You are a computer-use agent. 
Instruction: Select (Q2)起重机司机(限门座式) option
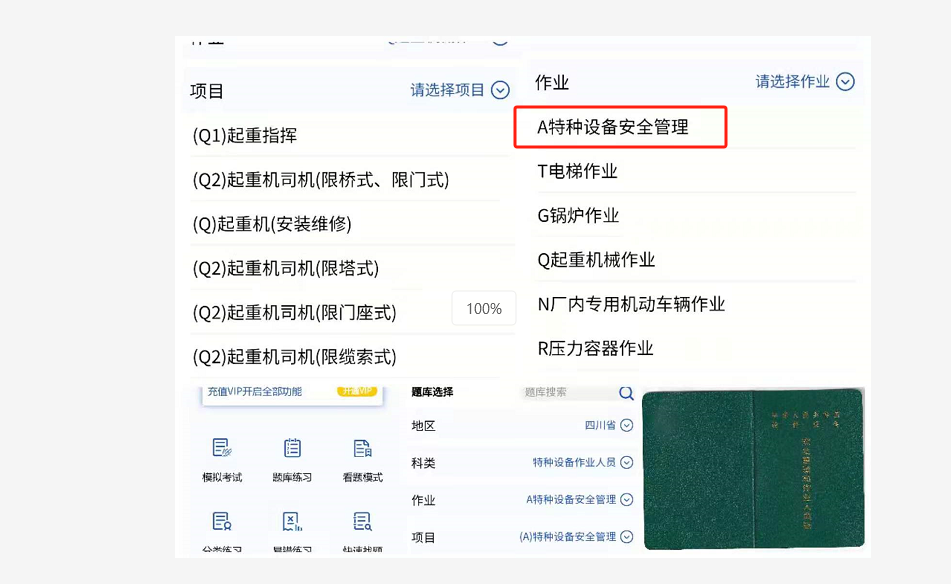[294, 312]
